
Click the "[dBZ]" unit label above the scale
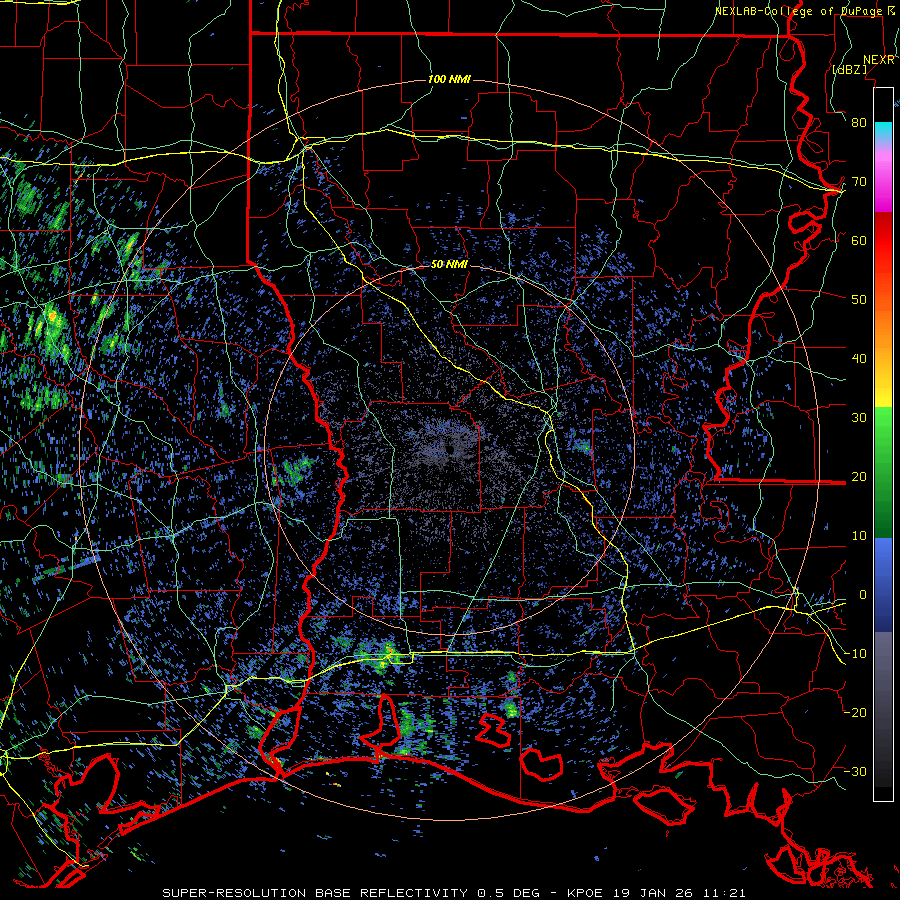pyautogui.click(x=849, y=69)
